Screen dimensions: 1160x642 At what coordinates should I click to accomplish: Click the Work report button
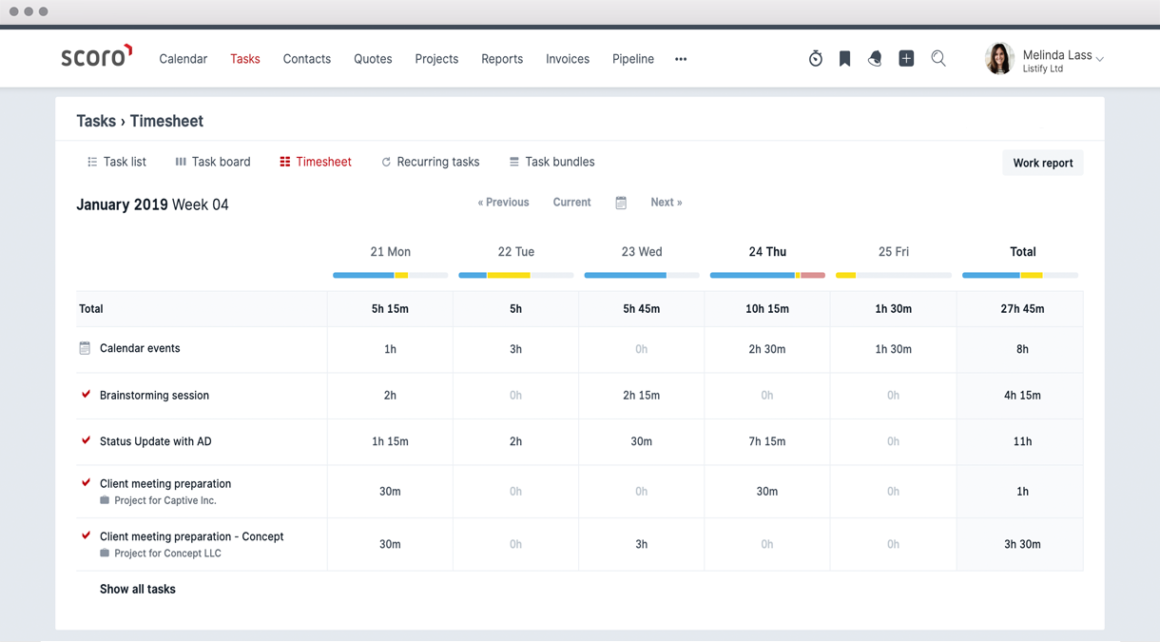(x=1042, y=162)
